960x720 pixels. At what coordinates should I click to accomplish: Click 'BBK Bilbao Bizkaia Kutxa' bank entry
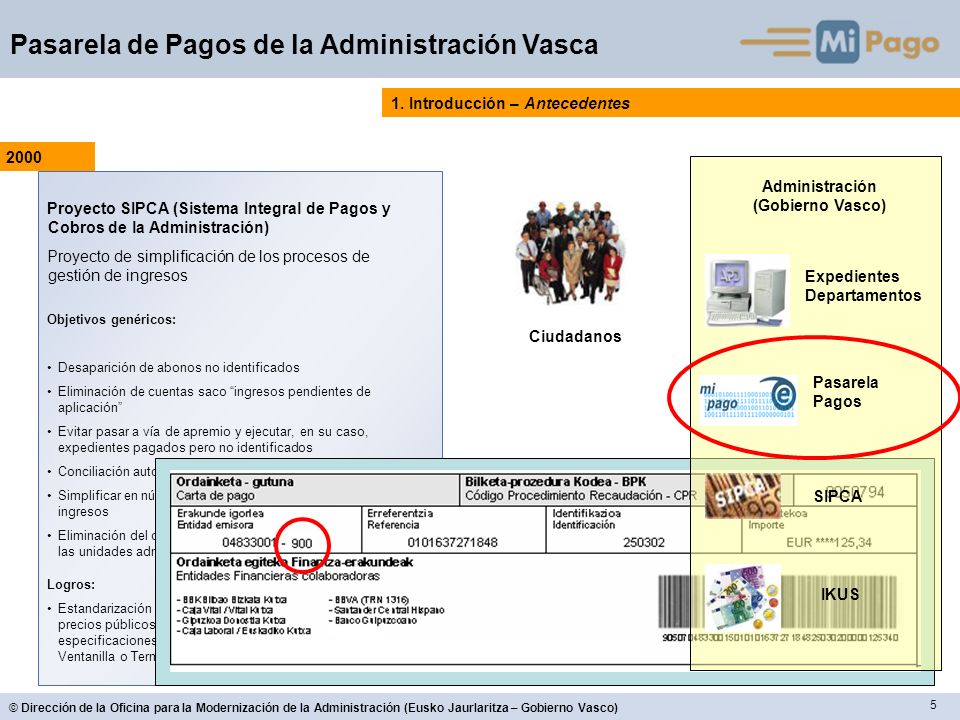click(x=231, y=600)
